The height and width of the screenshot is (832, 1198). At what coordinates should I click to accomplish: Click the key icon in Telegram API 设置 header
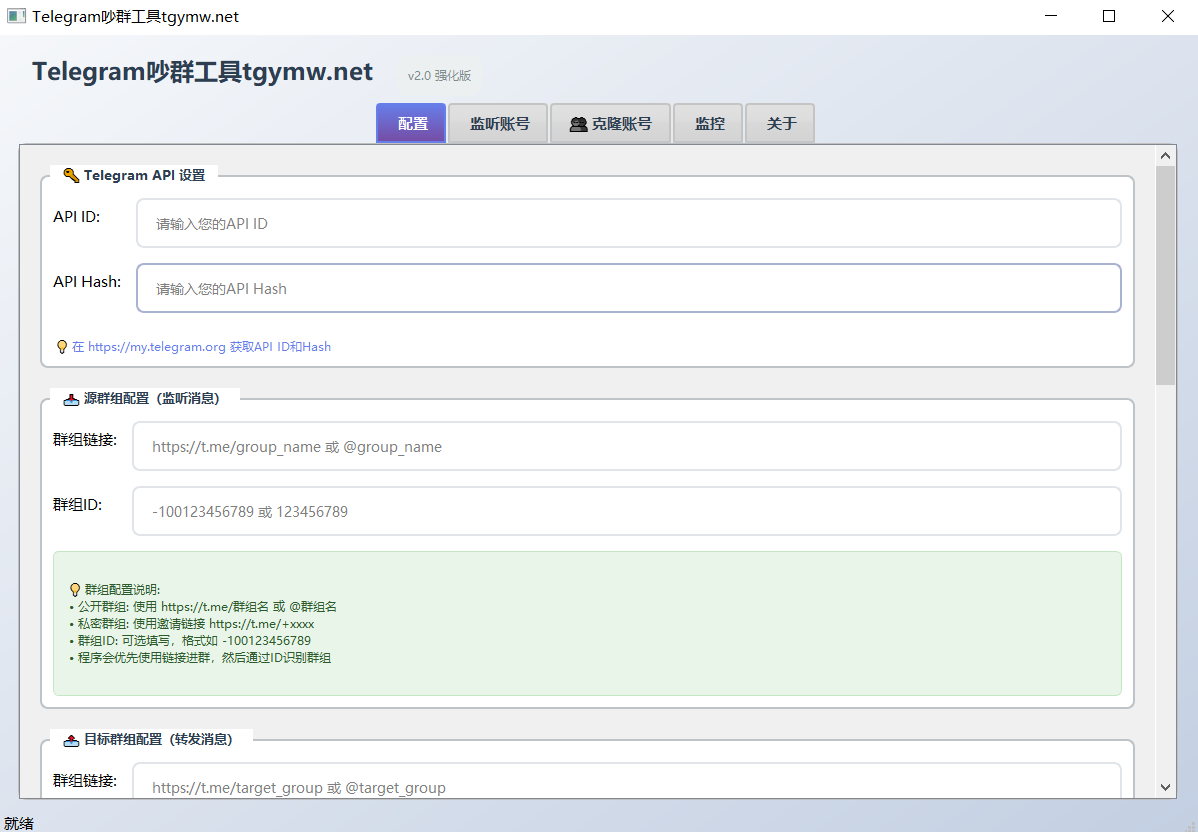pos(71,176)
